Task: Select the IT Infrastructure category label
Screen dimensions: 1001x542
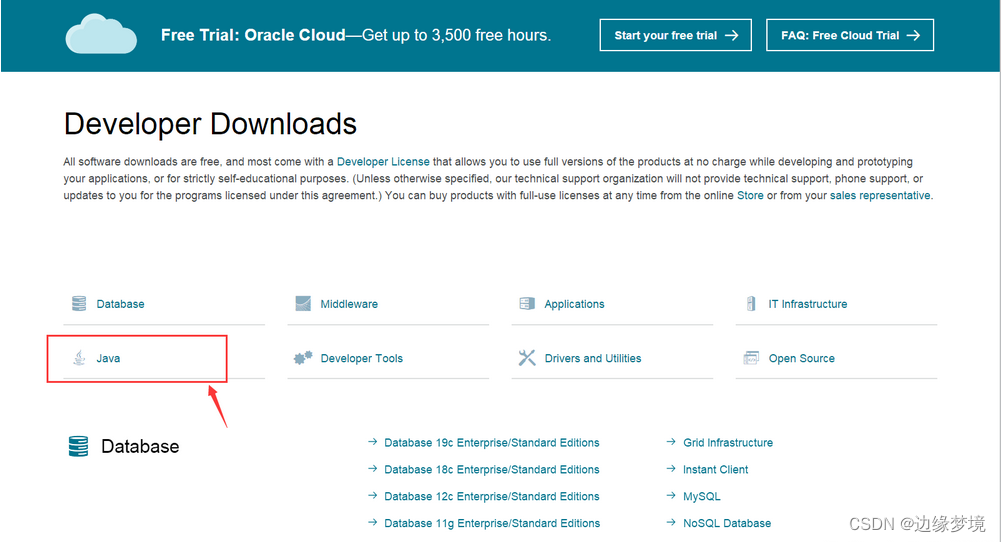Action: 808,304
